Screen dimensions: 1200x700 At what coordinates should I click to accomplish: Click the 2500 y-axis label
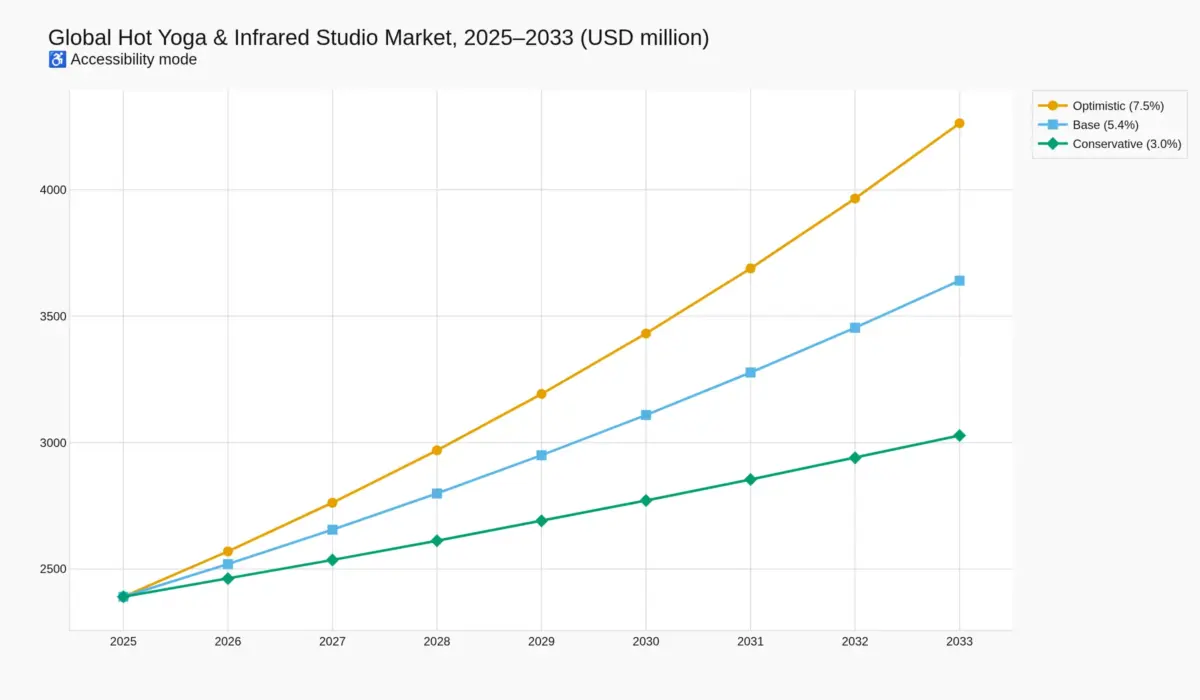click(x=52, y=569)
